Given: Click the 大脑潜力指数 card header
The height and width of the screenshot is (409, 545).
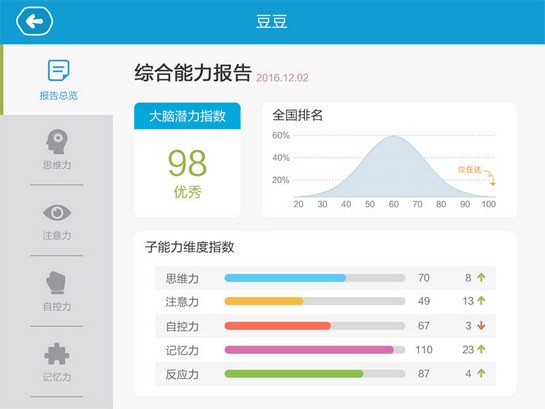Looking at the screenshot, I should click(x=187, y=116).
